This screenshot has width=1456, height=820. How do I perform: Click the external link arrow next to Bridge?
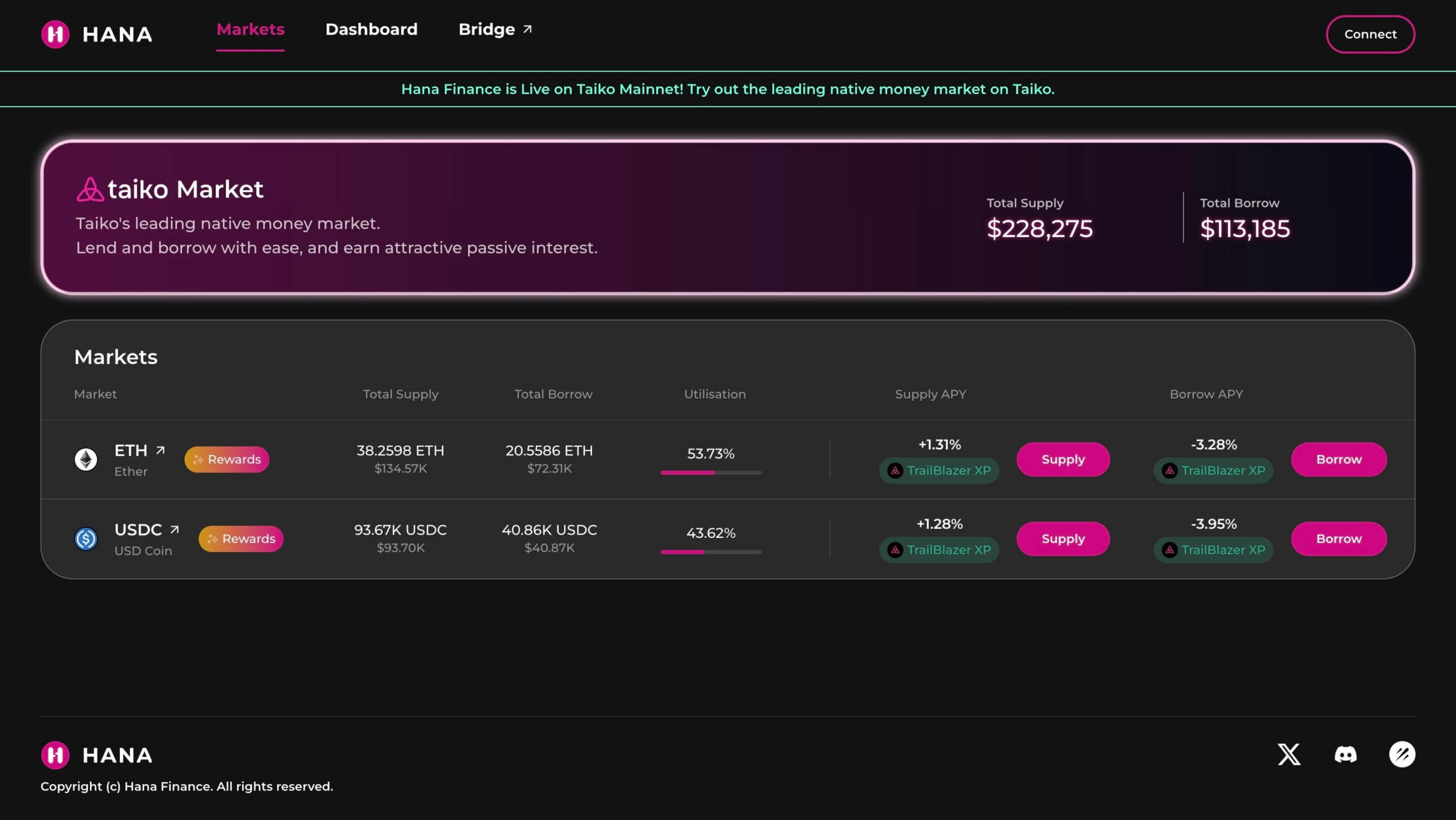pos(527,28)
